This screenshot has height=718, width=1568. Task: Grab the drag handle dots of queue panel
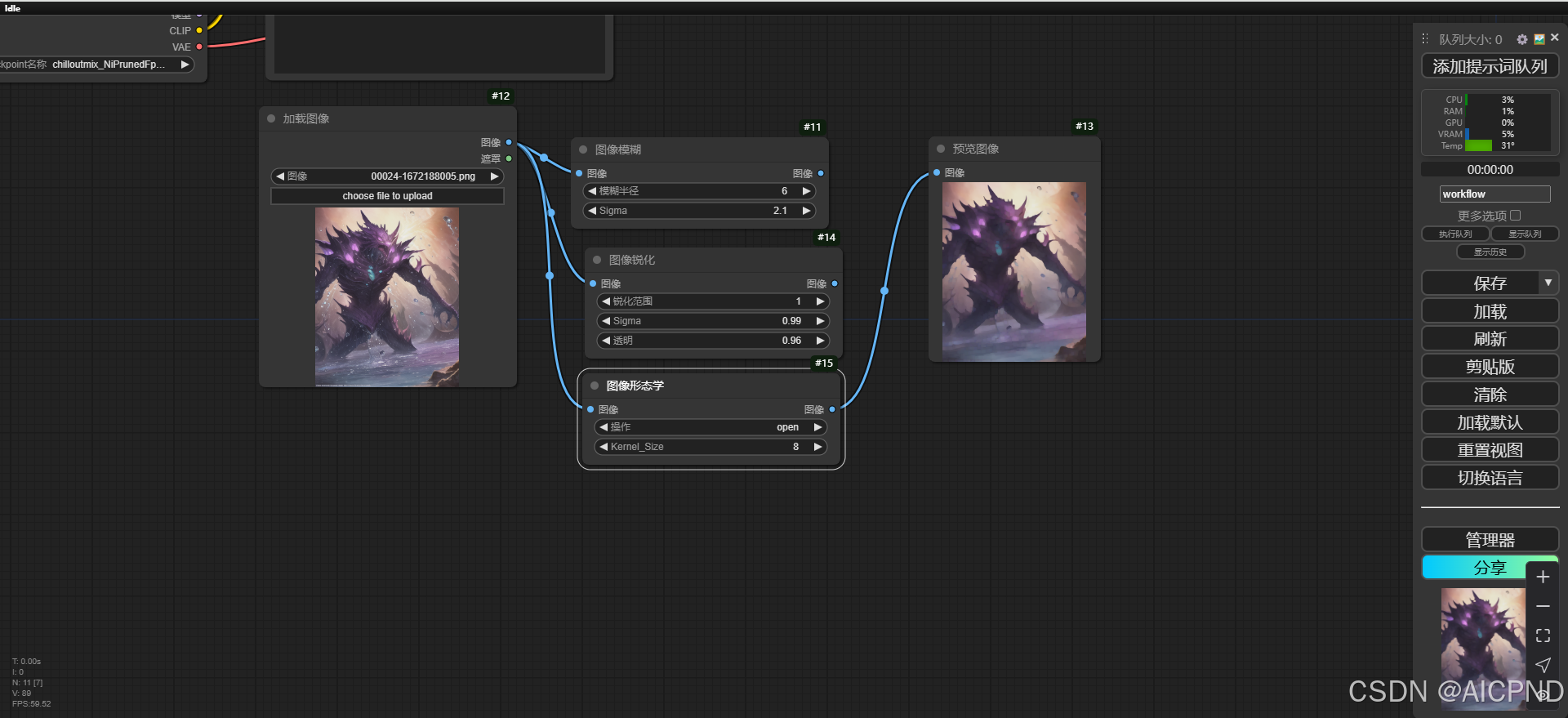1425,39
